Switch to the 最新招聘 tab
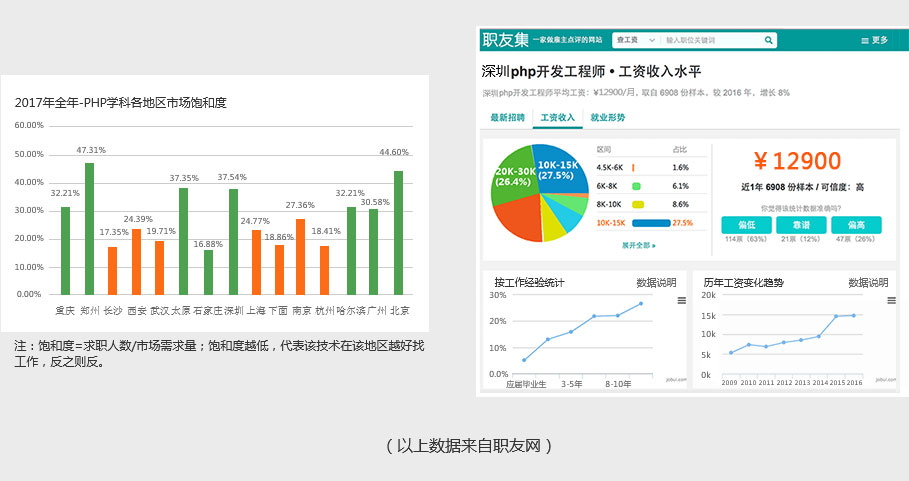 click(x=507, y=117)
